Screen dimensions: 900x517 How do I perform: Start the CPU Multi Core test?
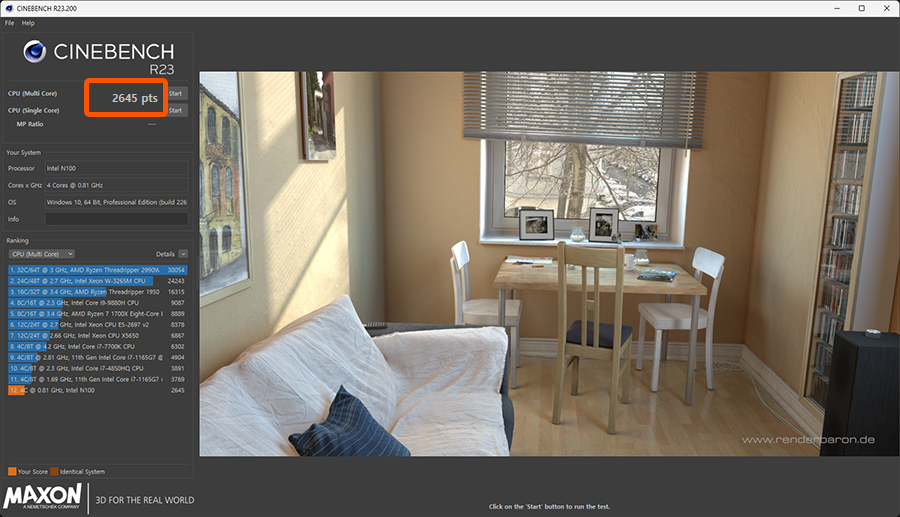[176, 94]
